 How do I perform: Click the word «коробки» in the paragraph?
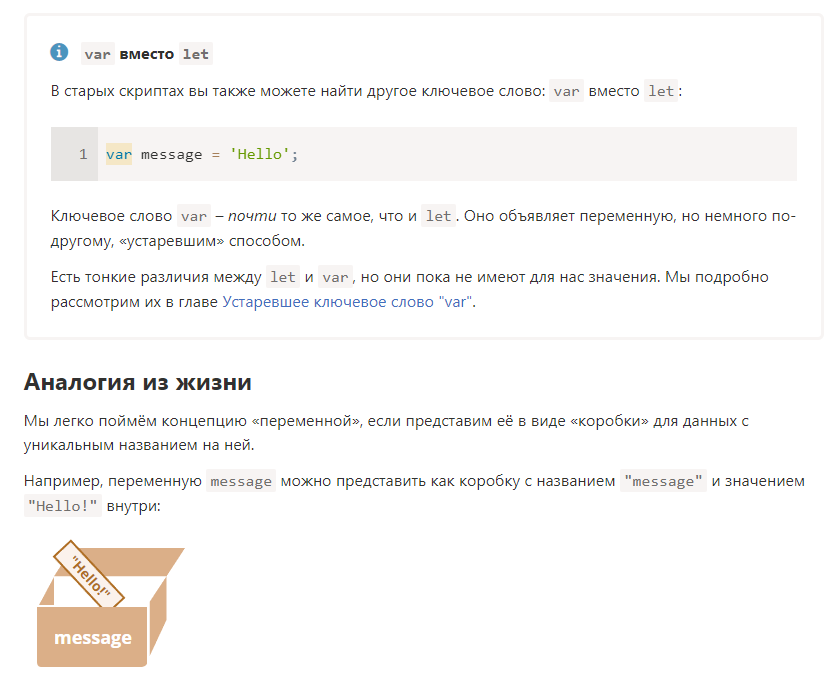pyautogui.click(x=610, y=421)
